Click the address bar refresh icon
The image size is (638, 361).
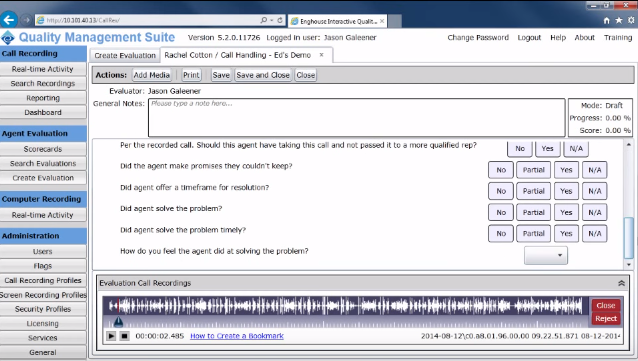280,20
